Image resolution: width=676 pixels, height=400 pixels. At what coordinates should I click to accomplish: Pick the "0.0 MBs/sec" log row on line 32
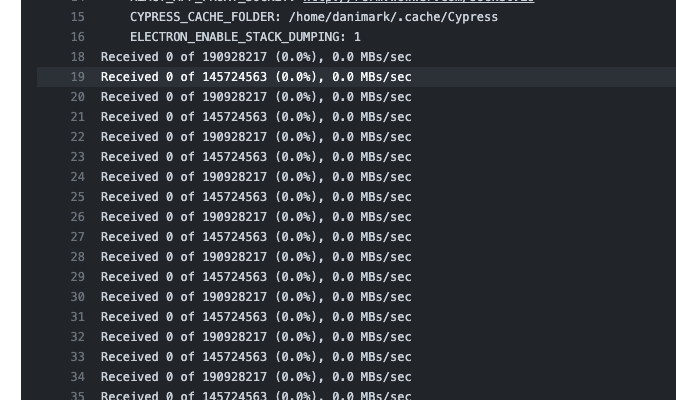pos(256,337)
